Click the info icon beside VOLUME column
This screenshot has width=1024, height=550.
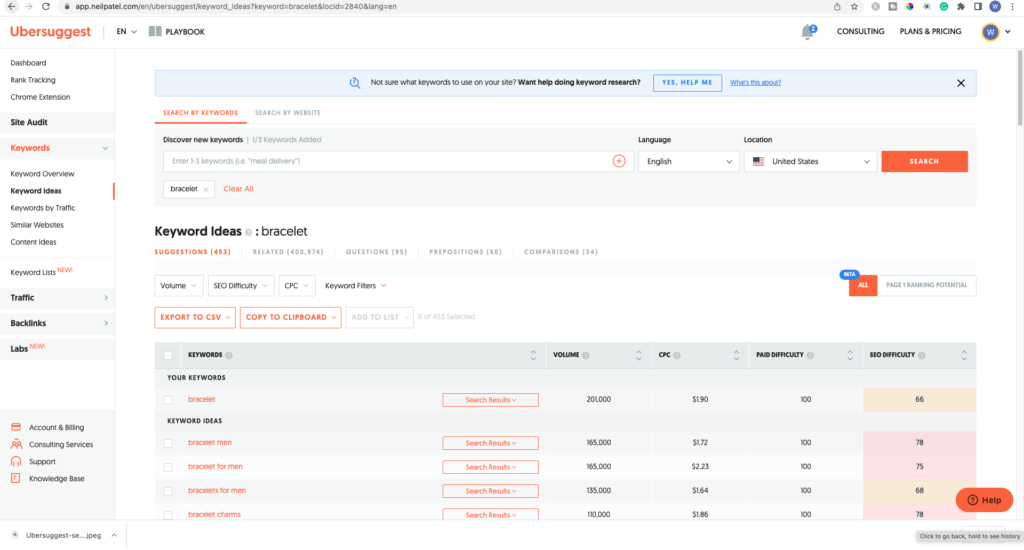[586, 355]
